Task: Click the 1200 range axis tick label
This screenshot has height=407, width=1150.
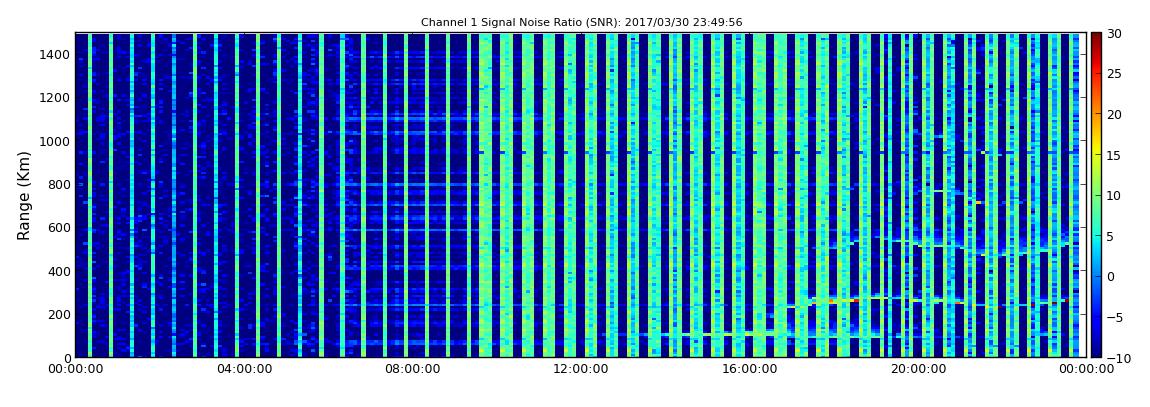Action: pos(55,98)
